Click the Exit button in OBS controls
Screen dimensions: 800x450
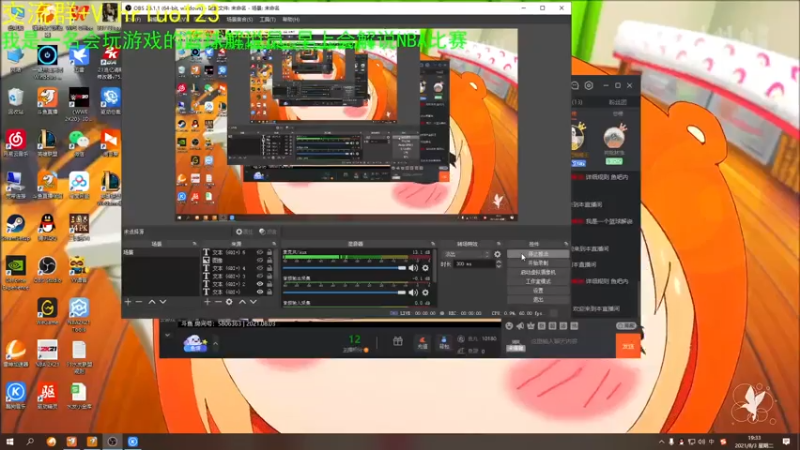(x=538, y=300)
